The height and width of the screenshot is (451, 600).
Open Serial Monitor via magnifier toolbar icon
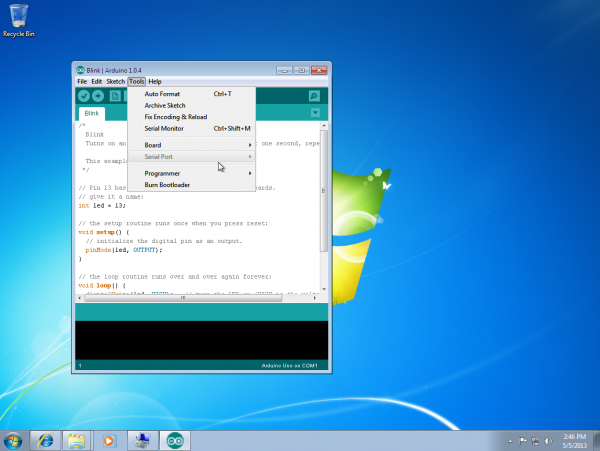(x=314, y=96)
